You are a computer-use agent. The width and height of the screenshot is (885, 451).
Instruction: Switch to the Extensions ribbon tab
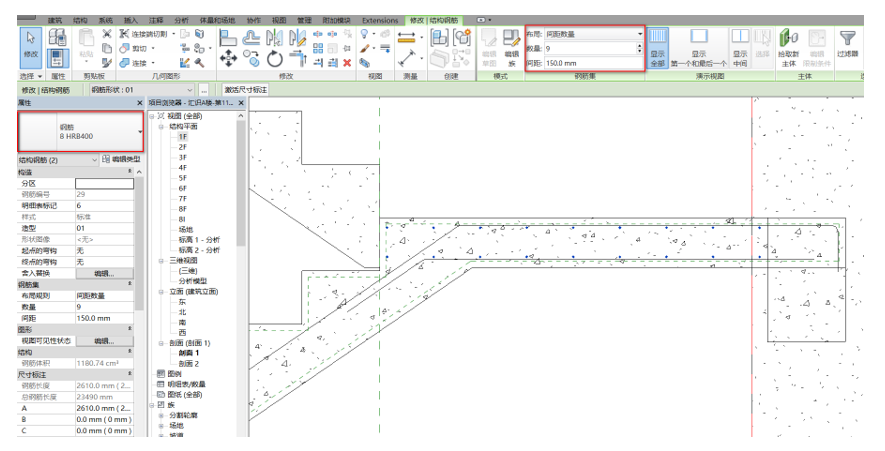click(x=379, y=20)
